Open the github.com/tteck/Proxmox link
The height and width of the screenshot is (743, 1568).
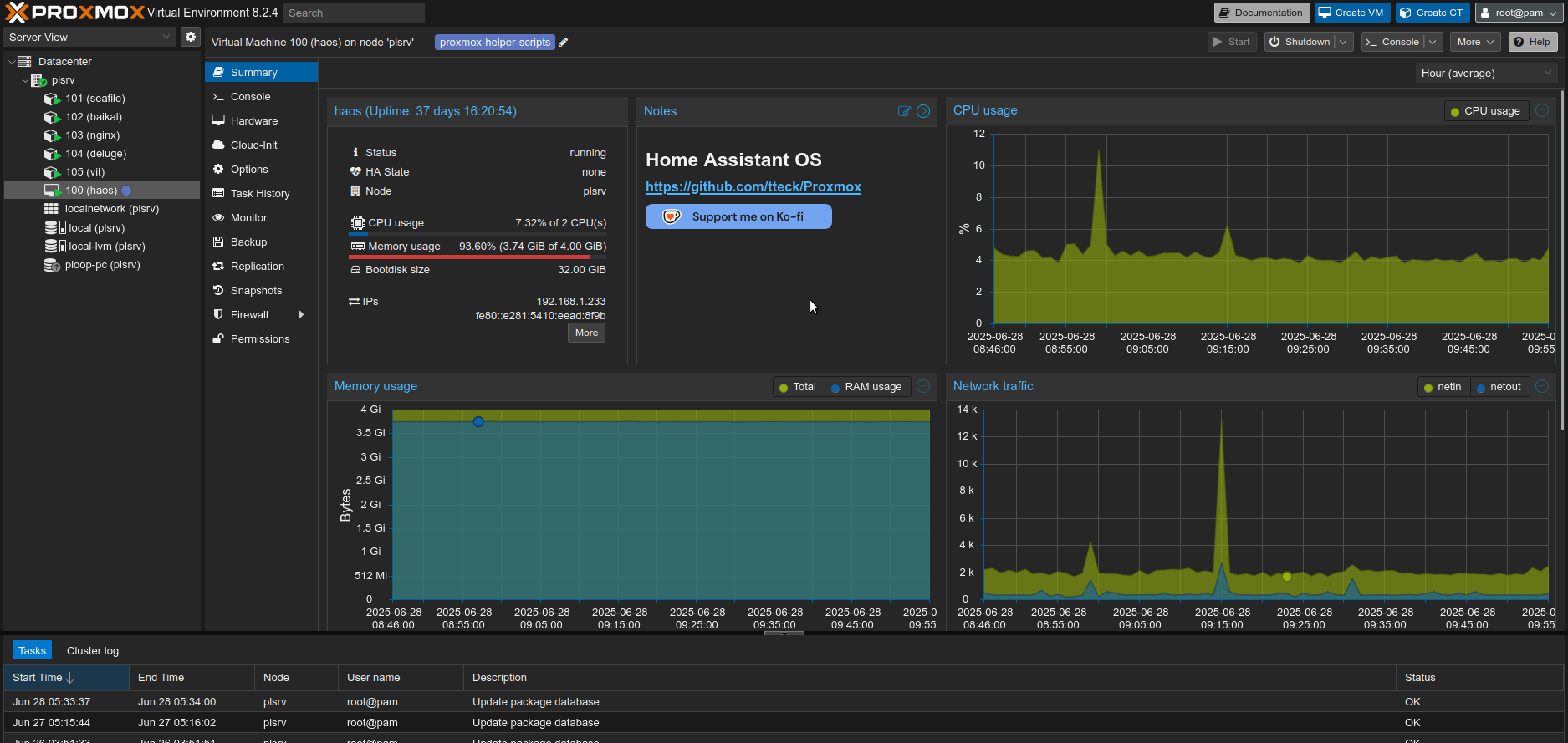pos(753,187)
